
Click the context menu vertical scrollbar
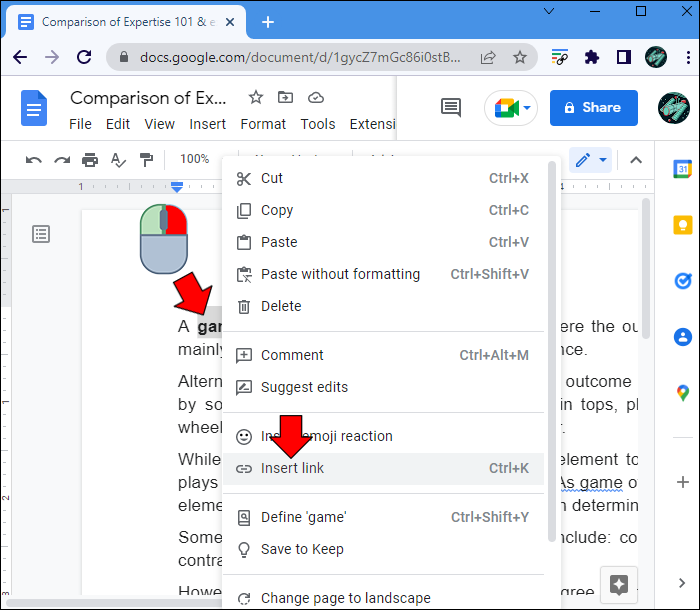(x=552, y=352)
